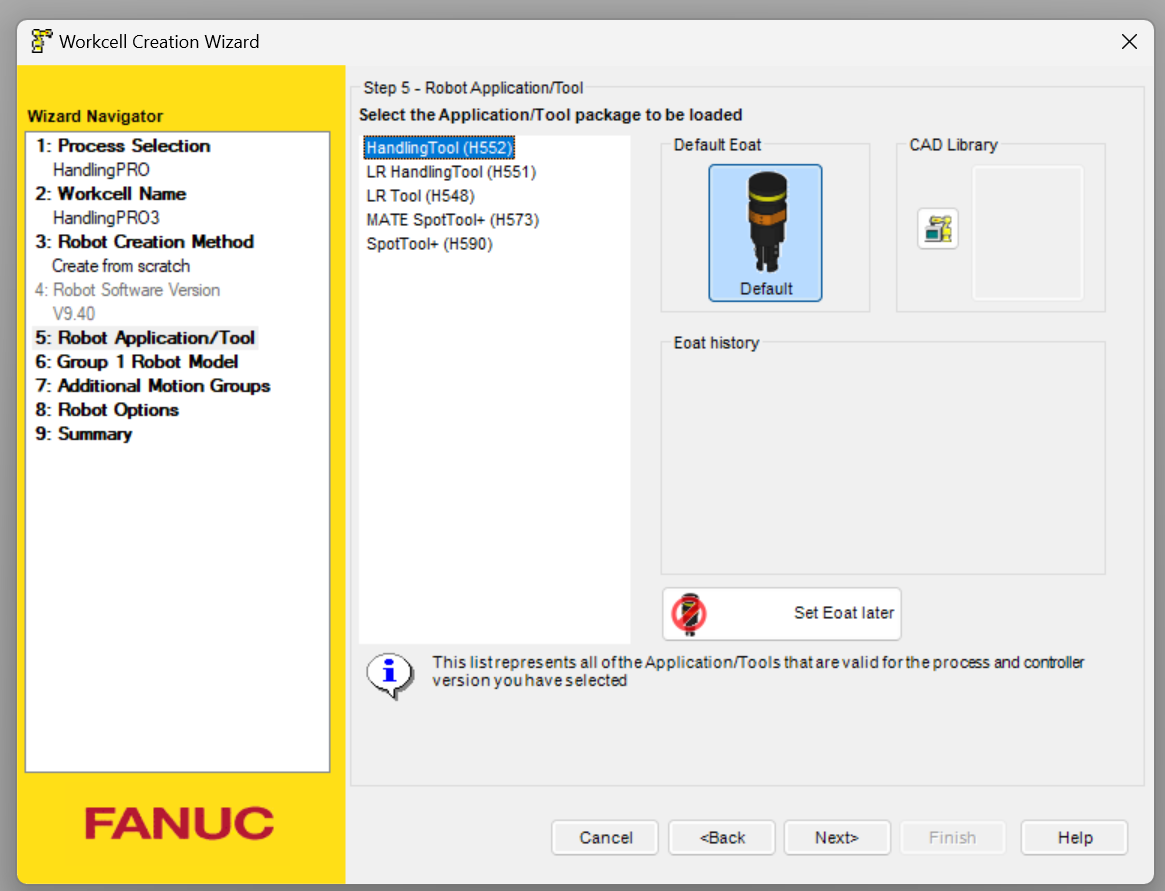Navigate to step 8: Robot Options
The image size is (1165, 891).
coord(107,410)
